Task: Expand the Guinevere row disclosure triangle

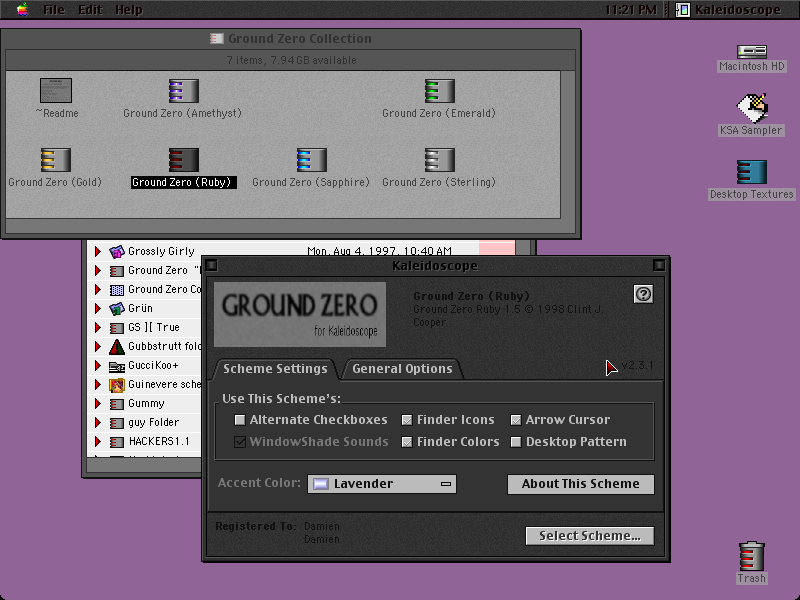Action: [x=97, y=385]
